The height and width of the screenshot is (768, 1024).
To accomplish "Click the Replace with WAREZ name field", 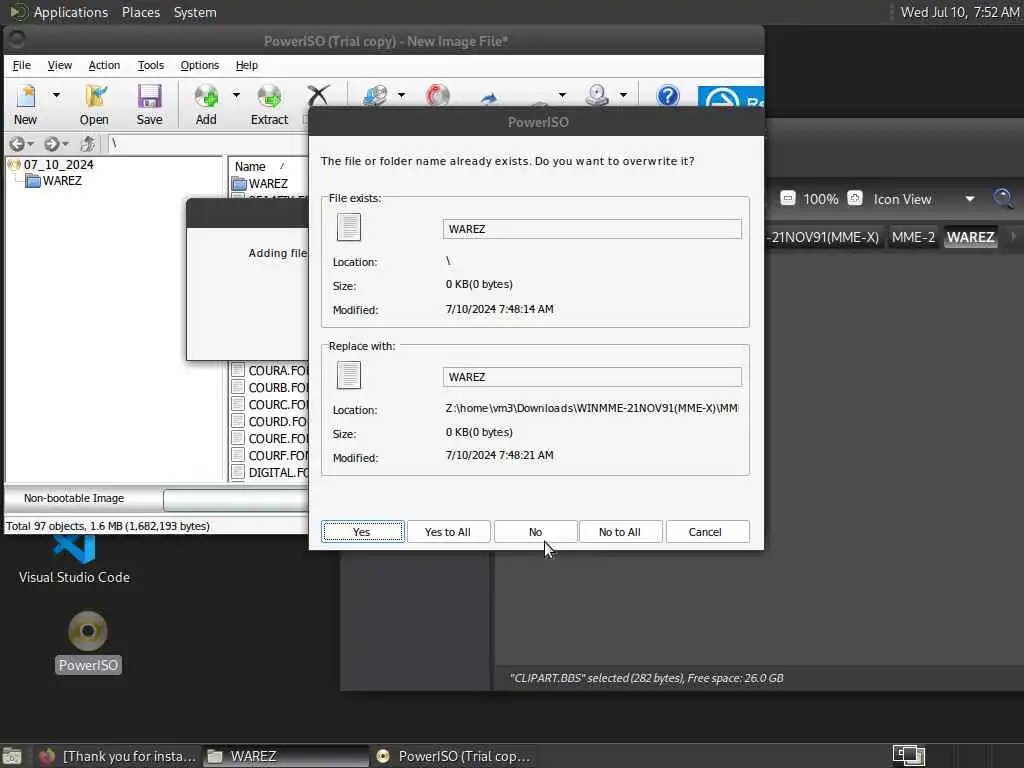I will [592, 377].
